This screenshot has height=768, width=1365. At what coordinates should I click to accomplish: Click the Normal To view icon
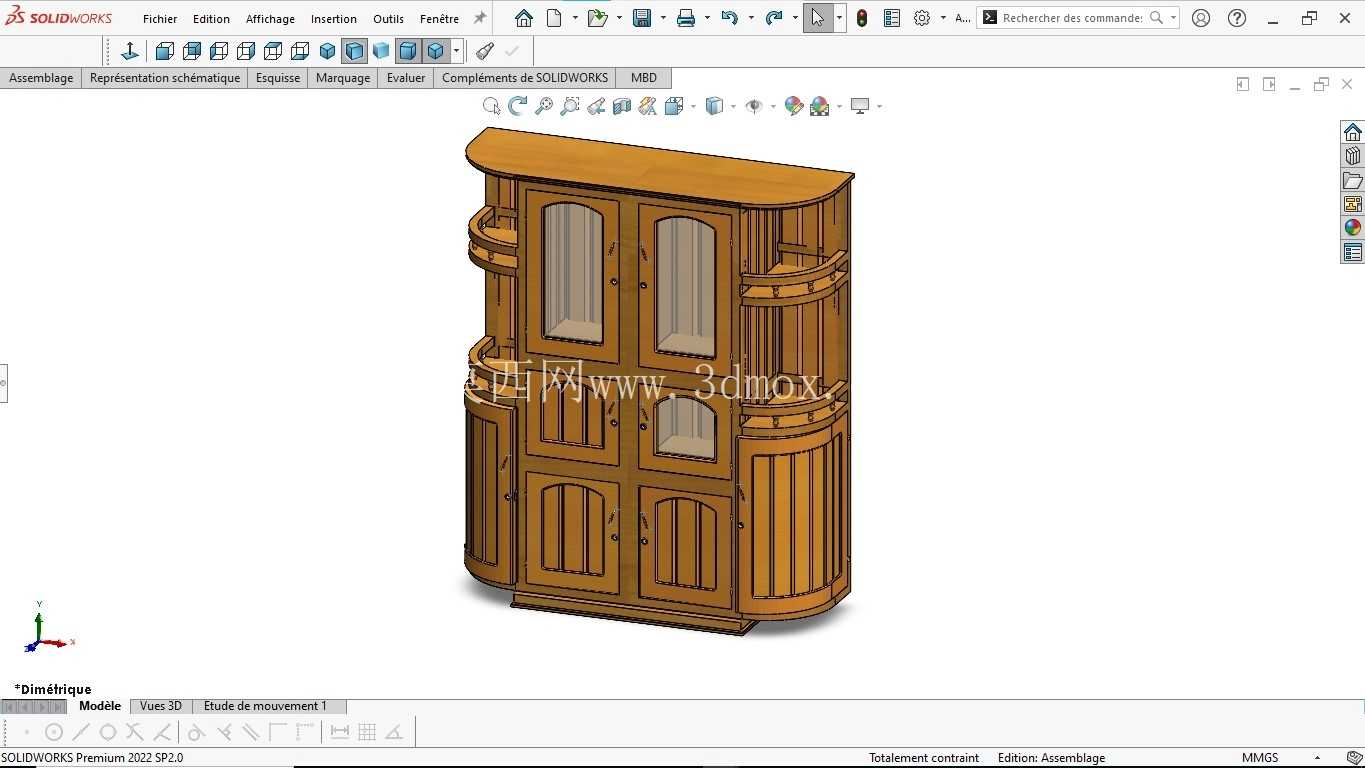(x=130, y=51)
